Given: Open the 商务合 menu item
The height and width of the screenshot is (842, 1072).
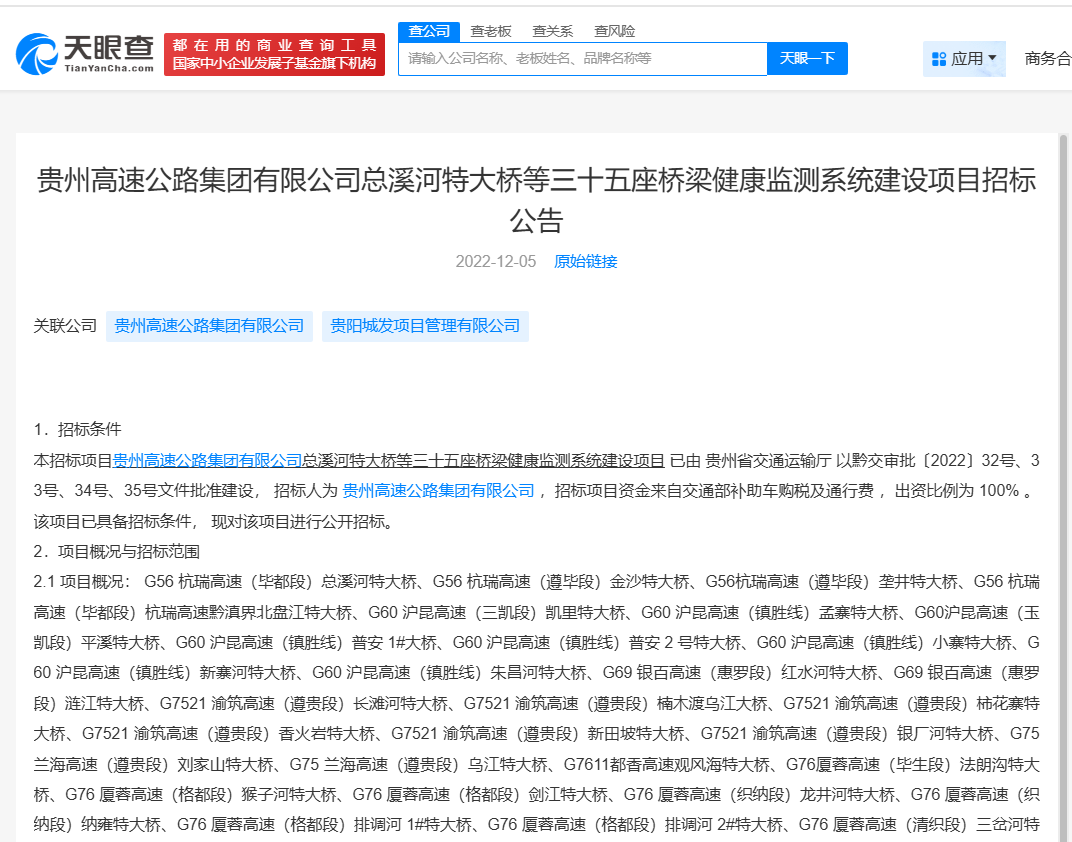Looking at the screenshot, I should click(x=1047, y=59).
